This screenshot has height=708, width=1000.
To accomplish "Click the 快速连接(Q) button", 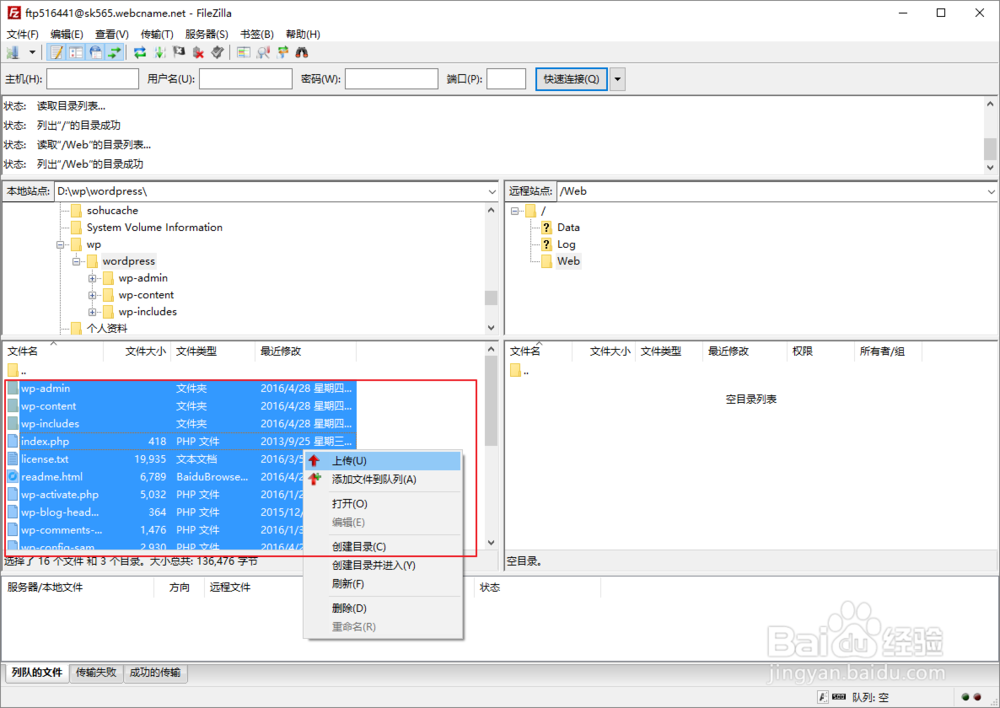I will 571,79.
